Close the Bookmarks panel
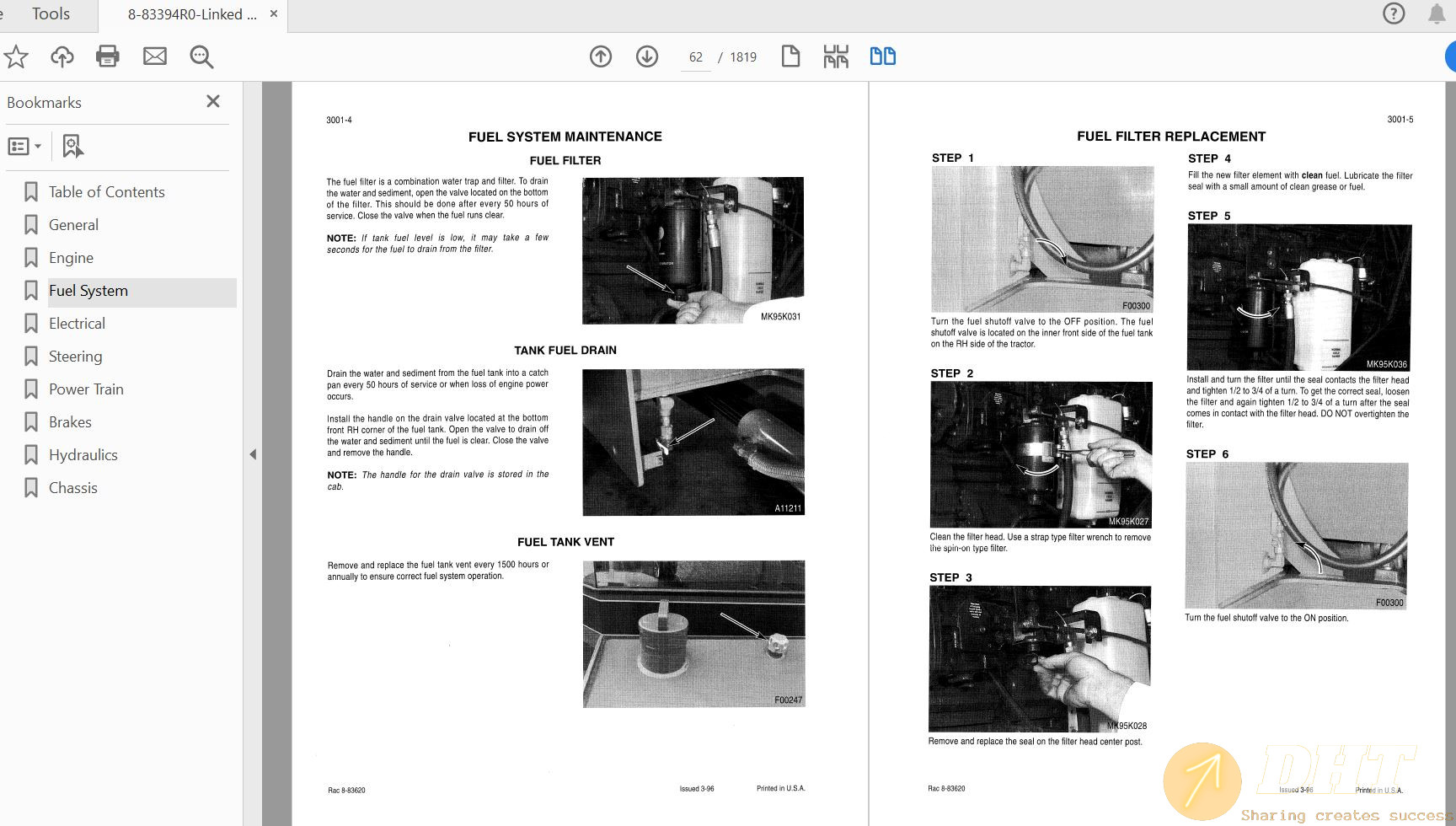 click(213, 101)
